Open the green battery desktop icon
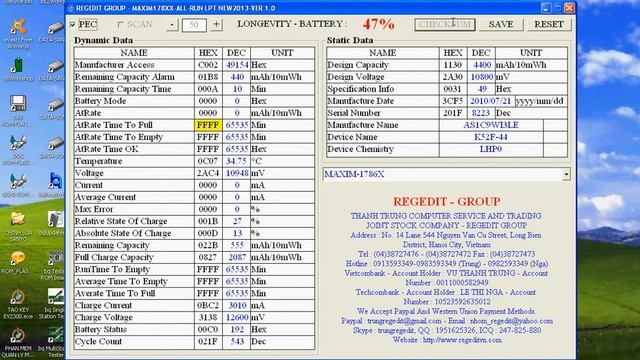Image resolution: width=640 pixels, height=360 pixels. tap(18, 65)
